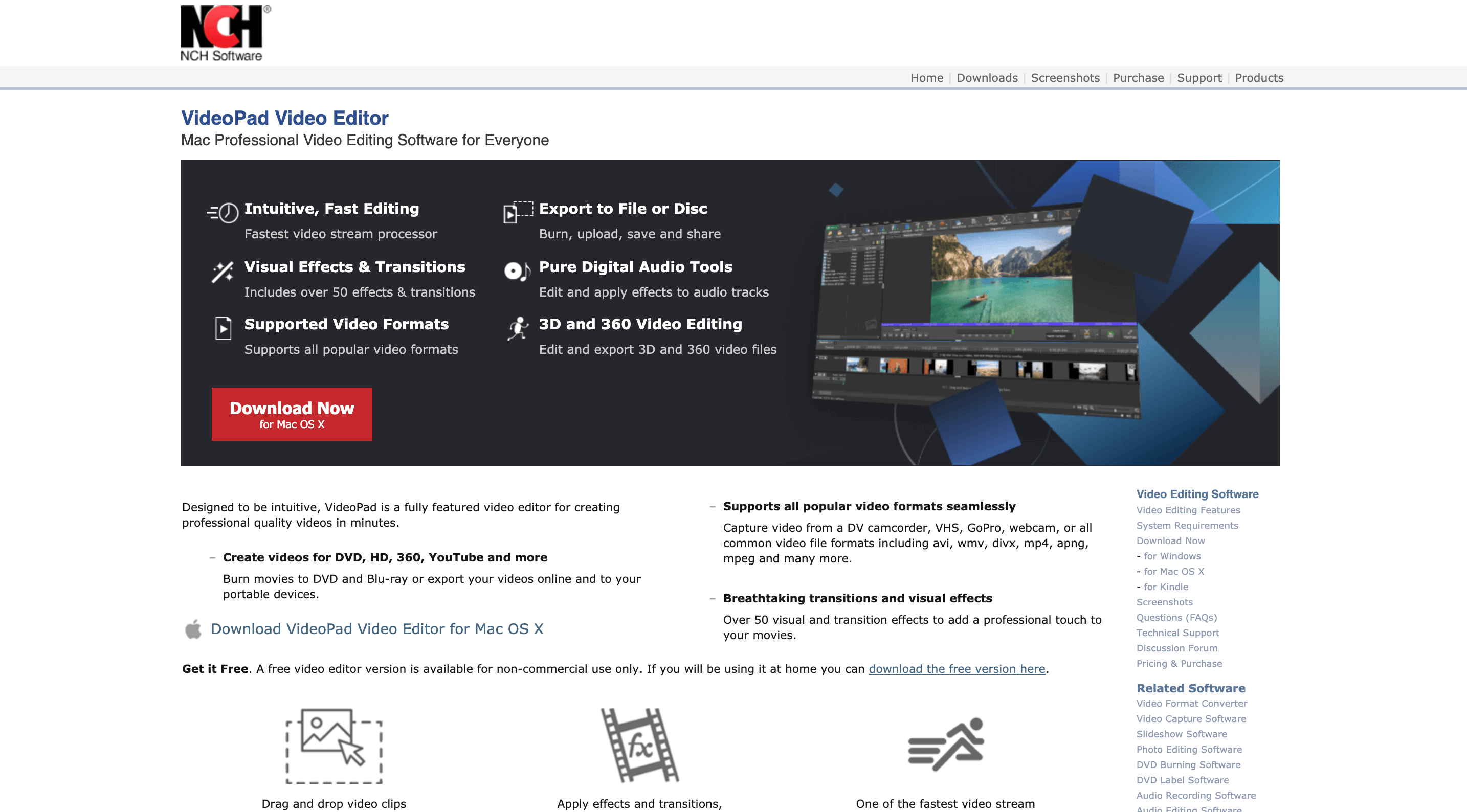Click the 'One of the fastest video stream' caption
Viewport: 1467px width, 812px height.
945,804
